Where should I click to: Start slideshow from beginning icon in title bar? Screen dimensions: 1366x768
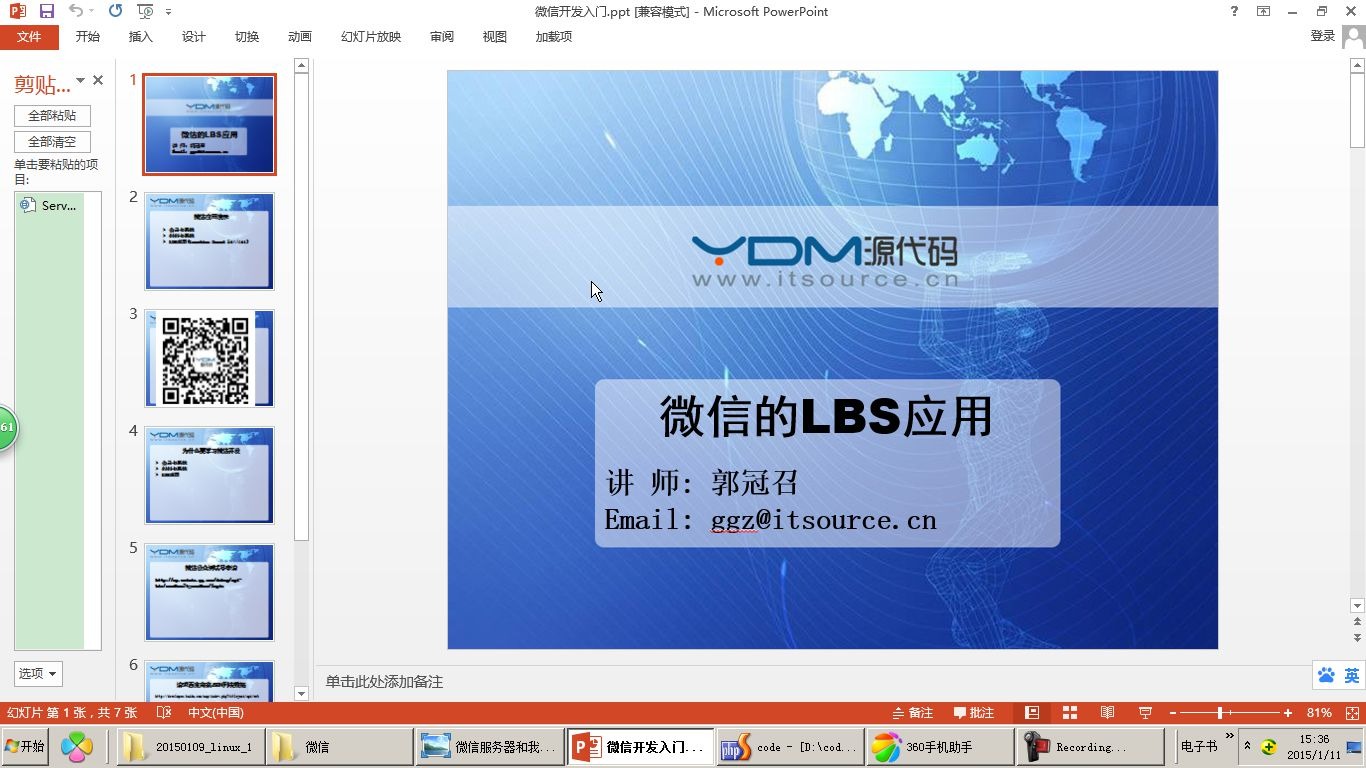click(x=146, y=11)
